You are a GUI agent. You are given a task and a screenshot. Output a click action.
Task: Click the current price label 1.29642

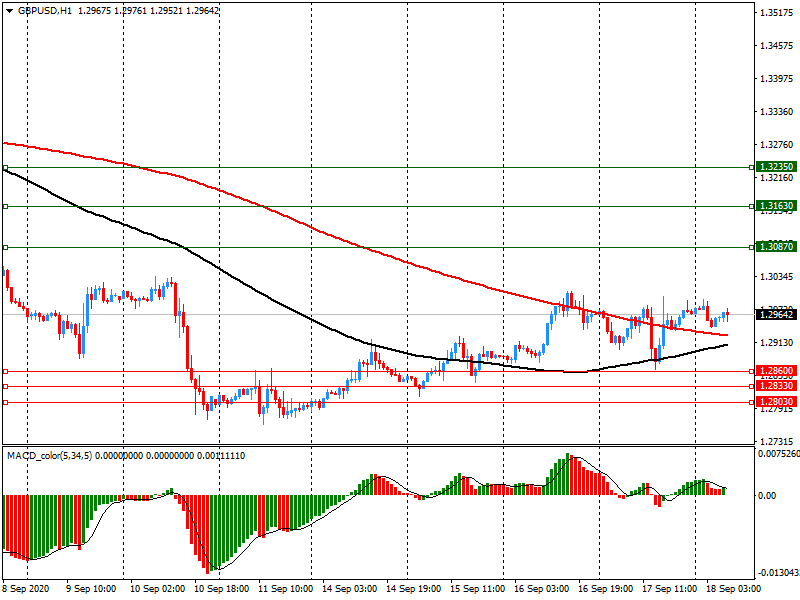click(777, 314)
